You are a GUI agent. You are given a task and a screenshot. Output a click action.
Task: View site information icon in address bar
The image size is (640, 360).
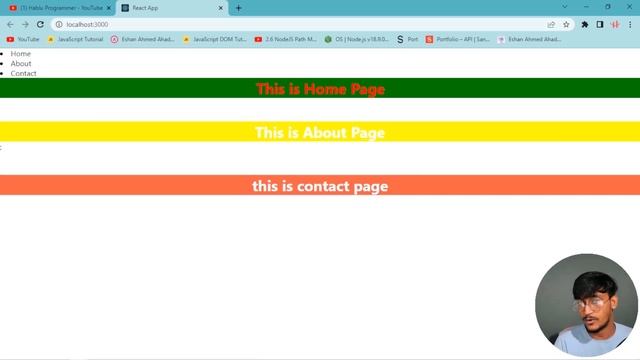click(x=59, y=24)
